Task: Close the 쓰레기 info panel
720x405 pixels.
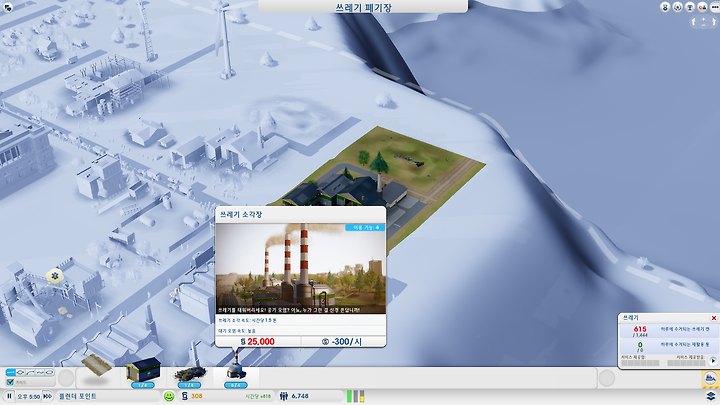Action: (714, 318)
